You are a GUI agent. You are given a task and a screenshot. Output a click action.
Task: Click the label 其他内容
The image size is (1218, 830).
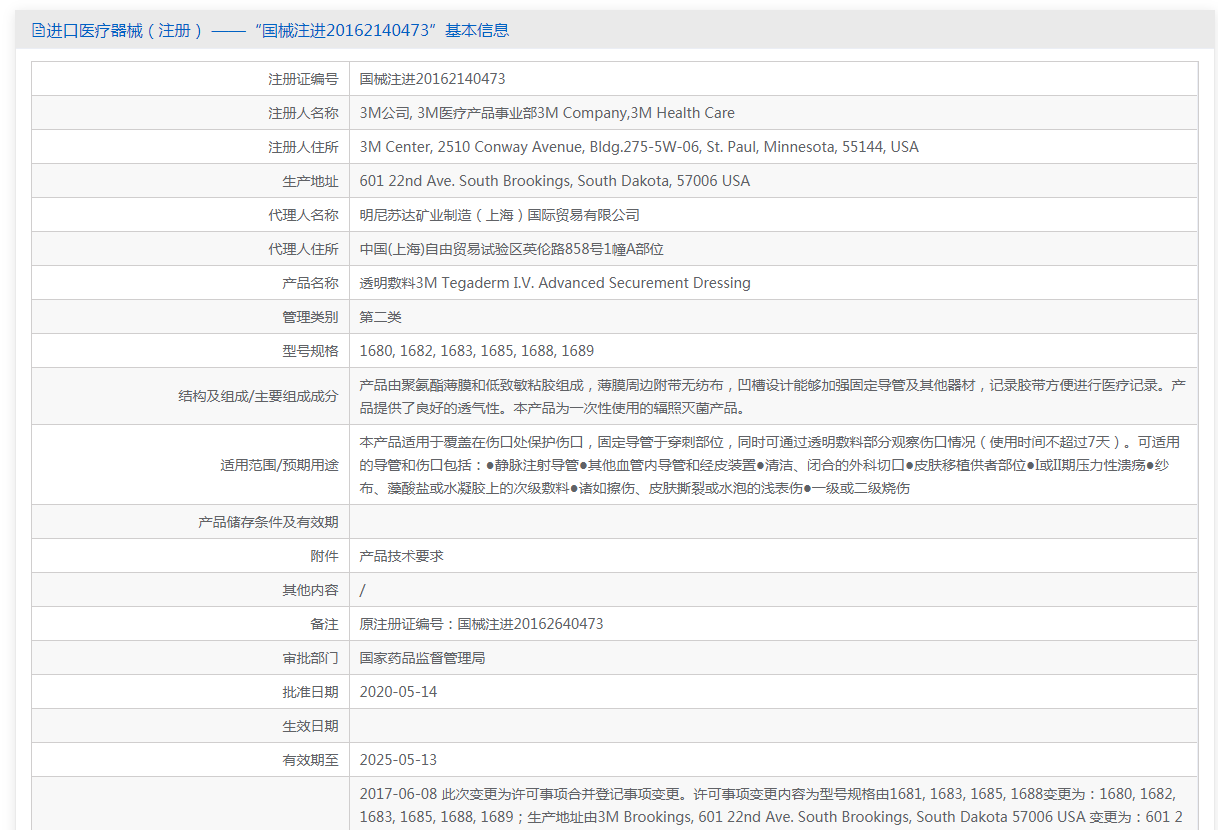coord(310,590)
